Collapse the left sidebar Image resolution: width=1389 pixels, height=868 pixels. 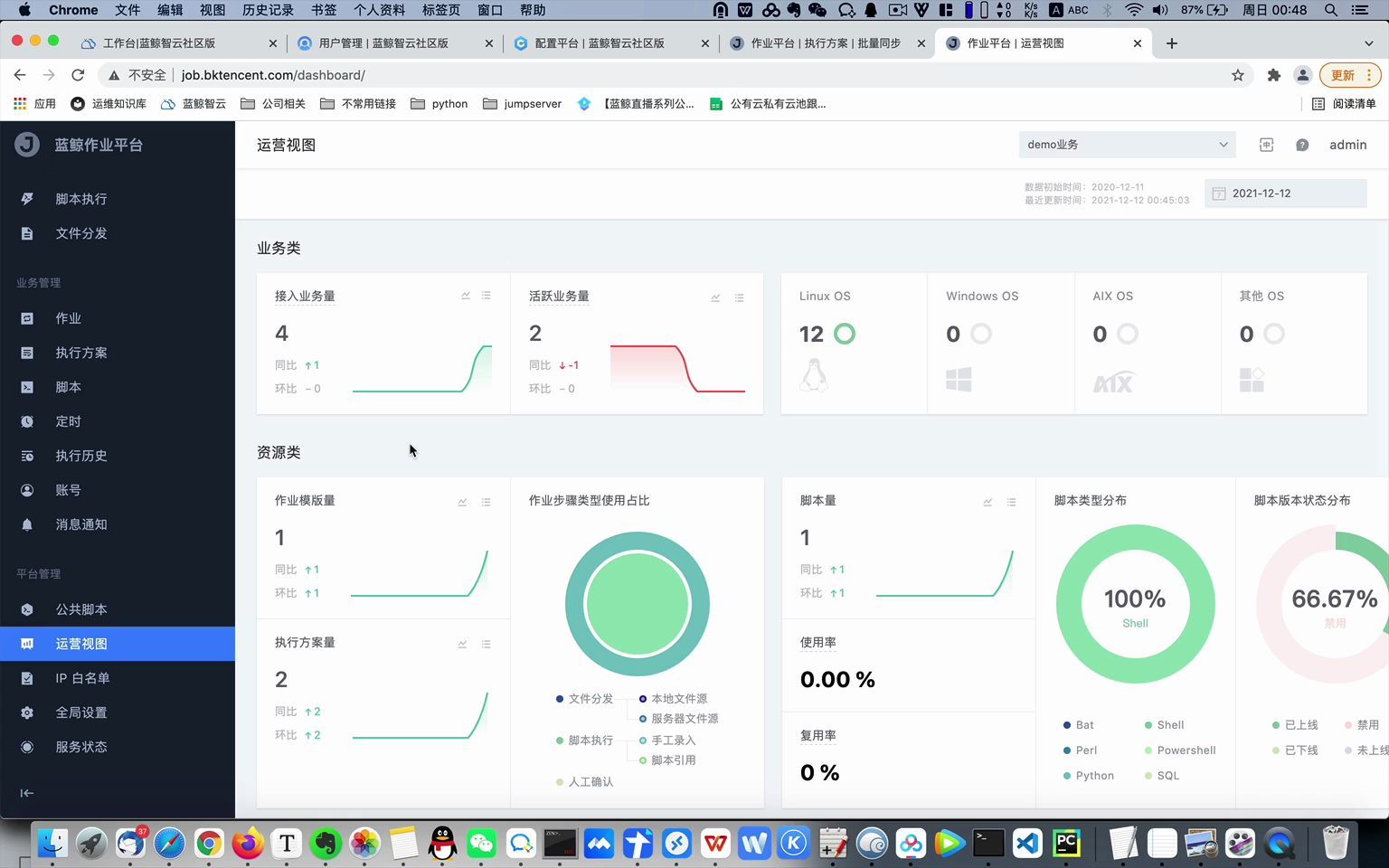[27, 793]
